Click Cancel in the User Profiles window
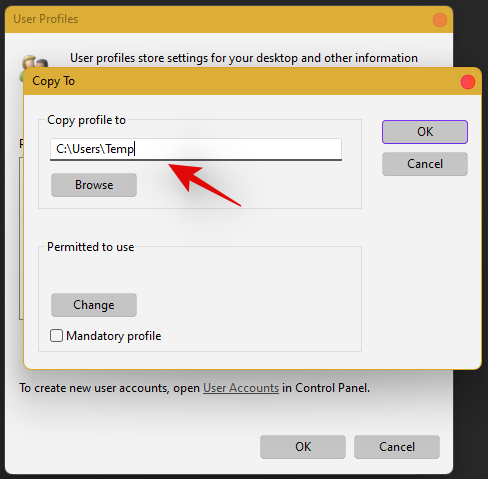Image resolution: width=488 pixels, height=479 pixels. [x=397, y=447]
